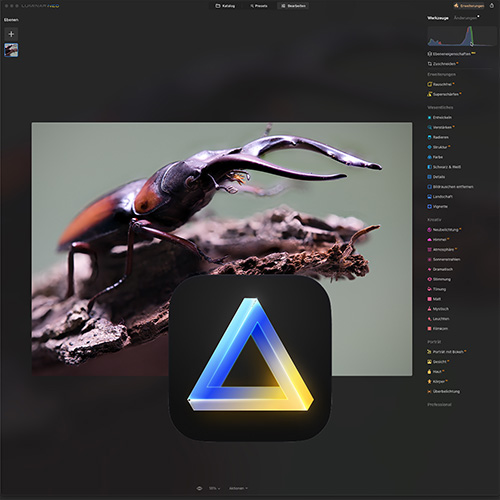Screen dimensions: 500x500
Task: Switch to the Bearbeiten tab
Action: click(x=293, y=6)
